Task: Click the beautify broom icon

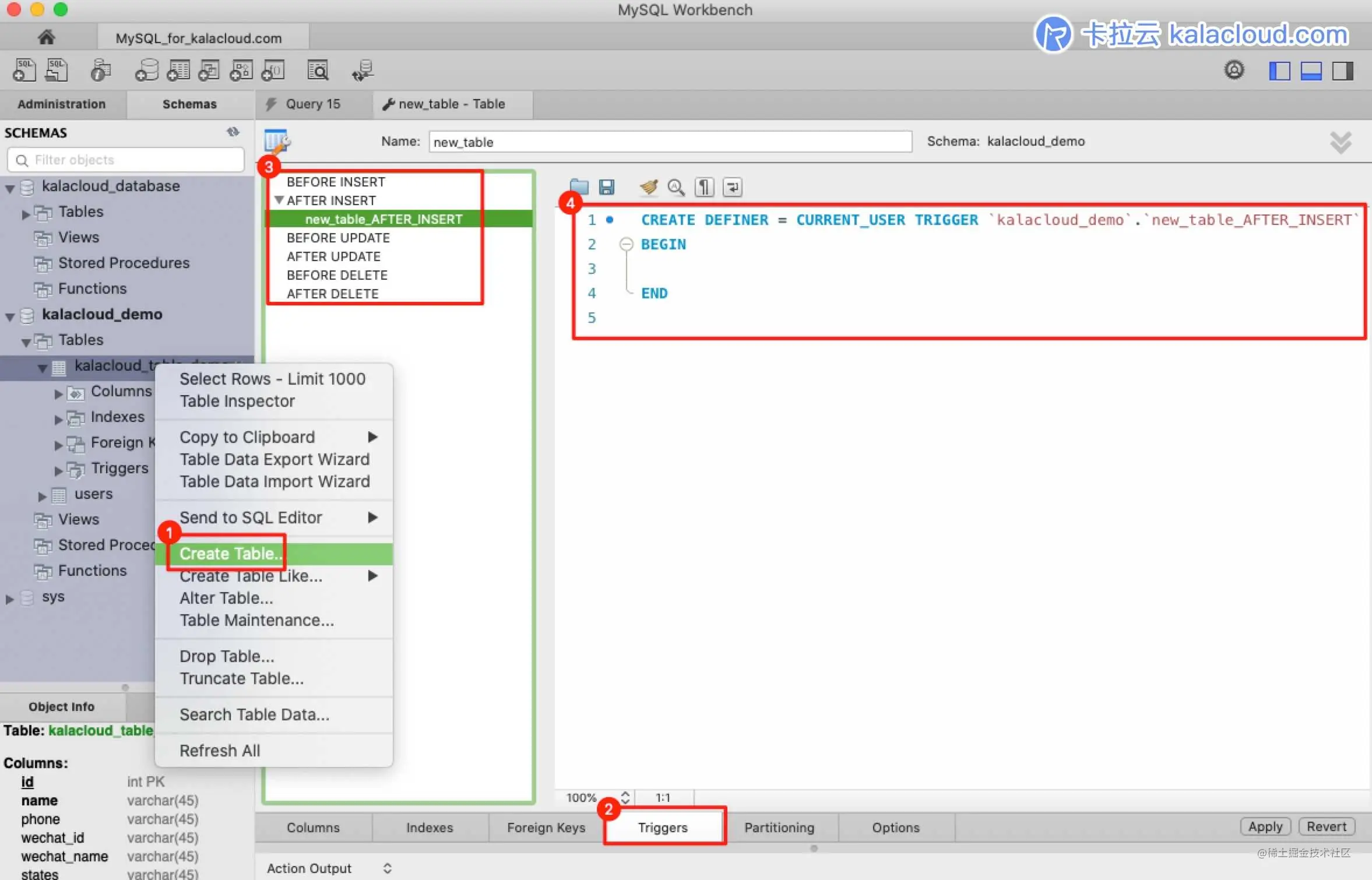Action: pos(648,186)
